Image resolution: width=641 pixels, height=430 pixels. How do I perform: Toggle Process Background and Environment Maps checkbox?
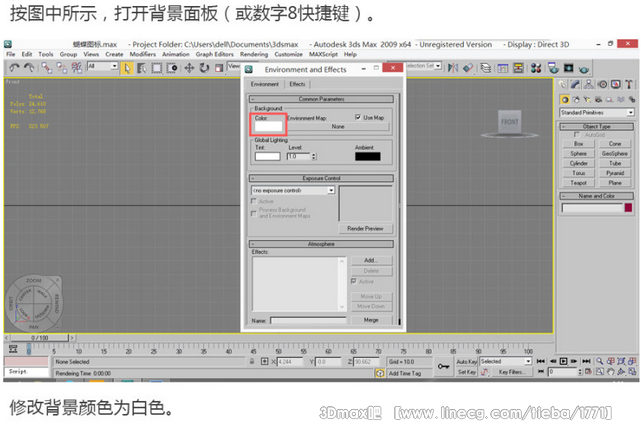coord(254,213)
